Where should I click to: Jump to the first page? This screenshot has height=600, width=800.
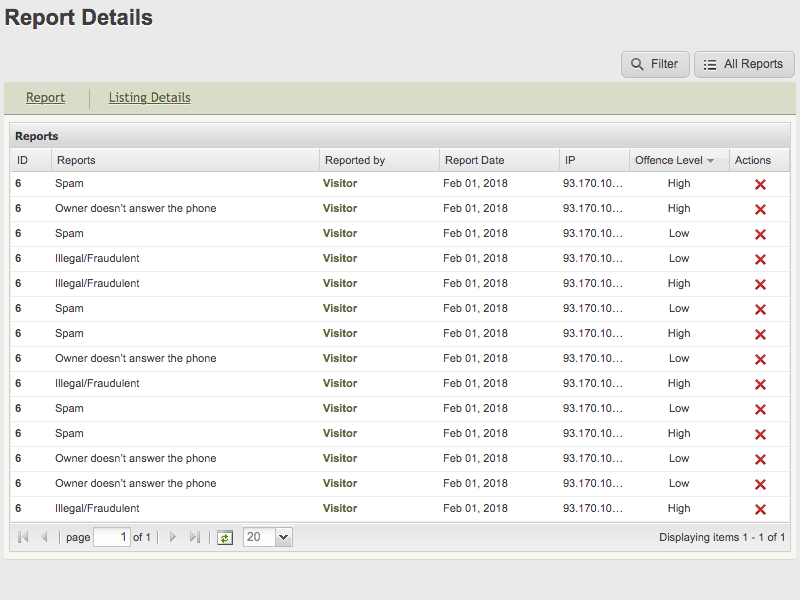(22, 537)
